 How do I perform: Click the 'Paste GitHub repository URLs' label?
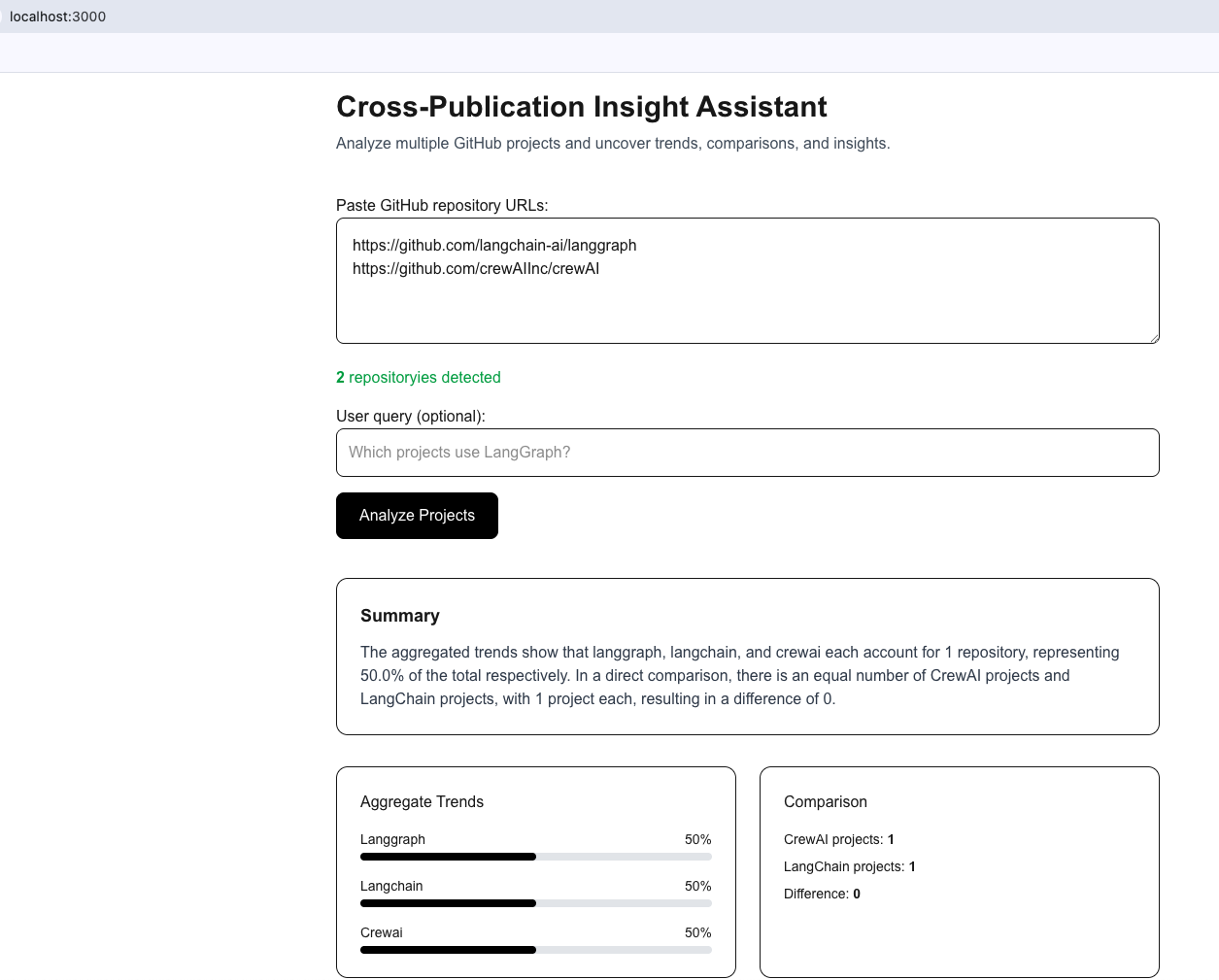(x=442, y=206)
